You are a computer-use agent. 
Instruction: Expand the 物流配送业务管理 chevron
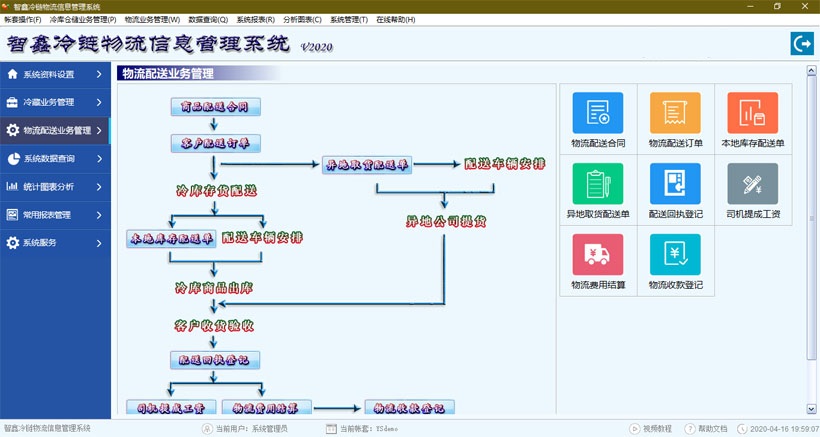(99, 130)
